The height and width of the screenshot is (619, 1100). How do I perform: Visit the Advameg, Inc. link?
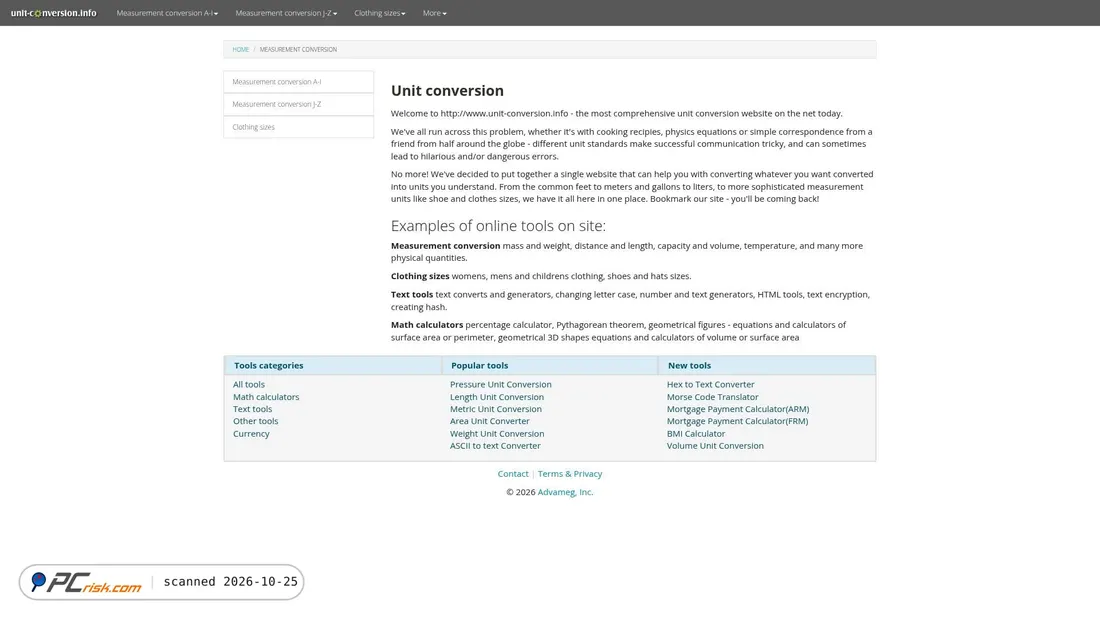pos(565,492)
